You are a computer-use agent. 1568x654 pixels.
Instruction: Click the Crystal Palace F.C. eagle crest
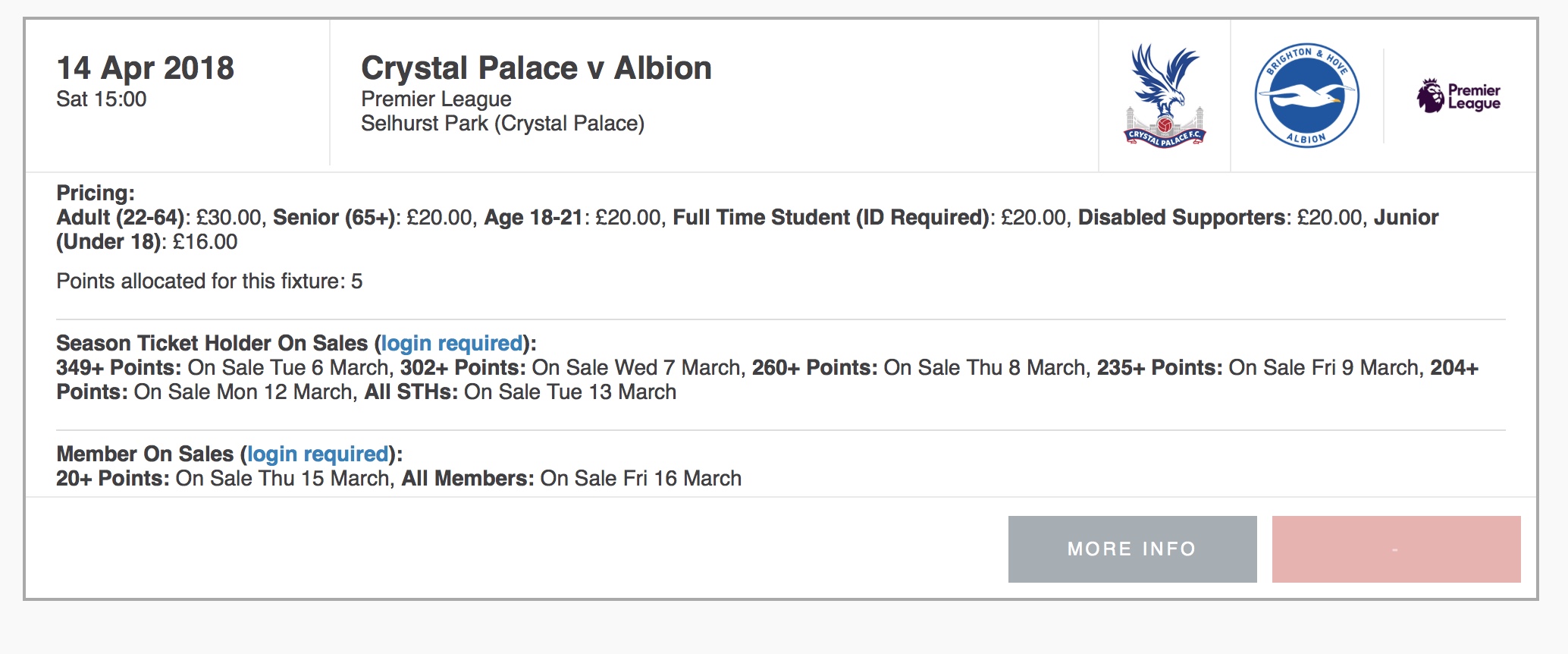(1165, 96)
